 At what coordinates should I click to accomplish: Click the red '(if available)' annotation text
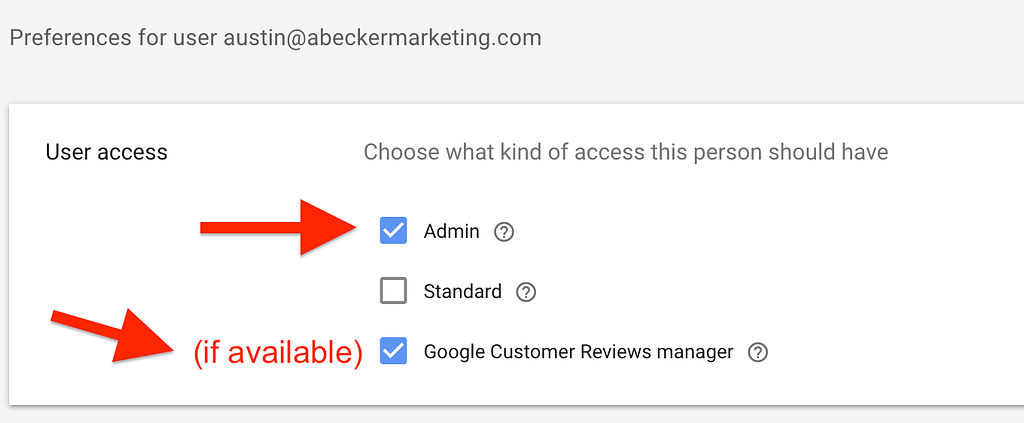click(x=278, y=353)
